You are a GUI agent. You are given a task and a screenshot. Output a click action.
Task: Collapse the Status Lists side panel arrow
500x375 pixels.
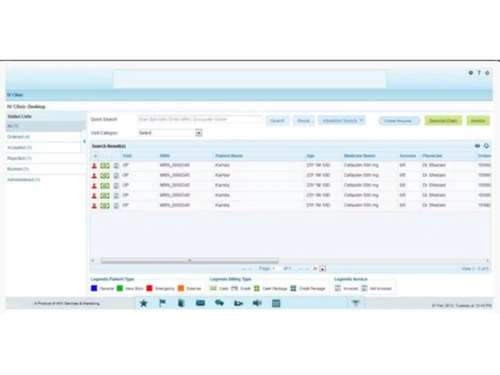point(84,141)
